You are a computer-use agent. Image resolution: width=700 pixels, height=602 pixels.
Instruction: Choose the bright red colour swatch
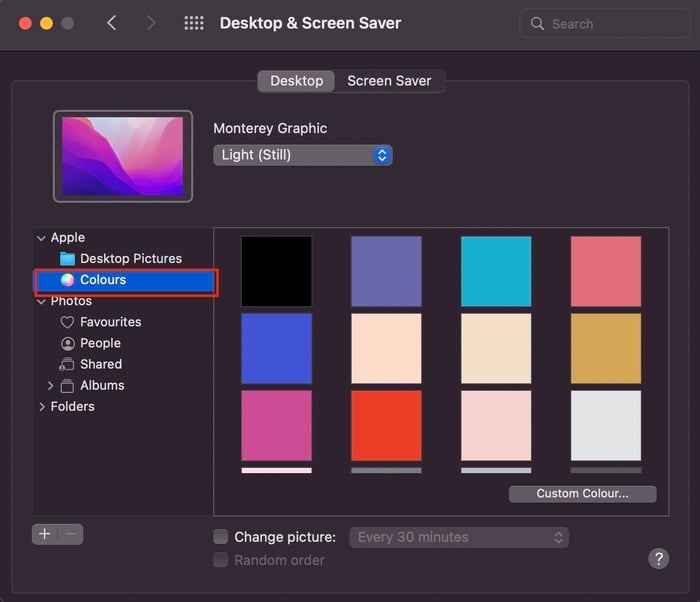point(386,426)
